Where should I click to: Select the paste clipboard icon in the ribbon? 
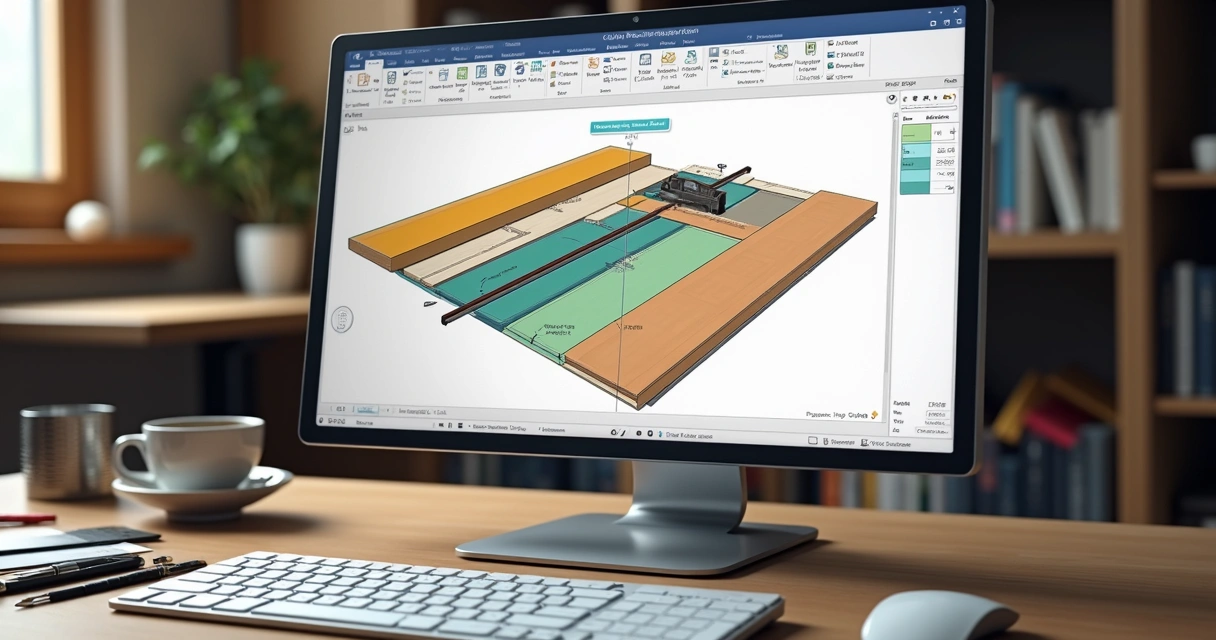pos(364,79)
